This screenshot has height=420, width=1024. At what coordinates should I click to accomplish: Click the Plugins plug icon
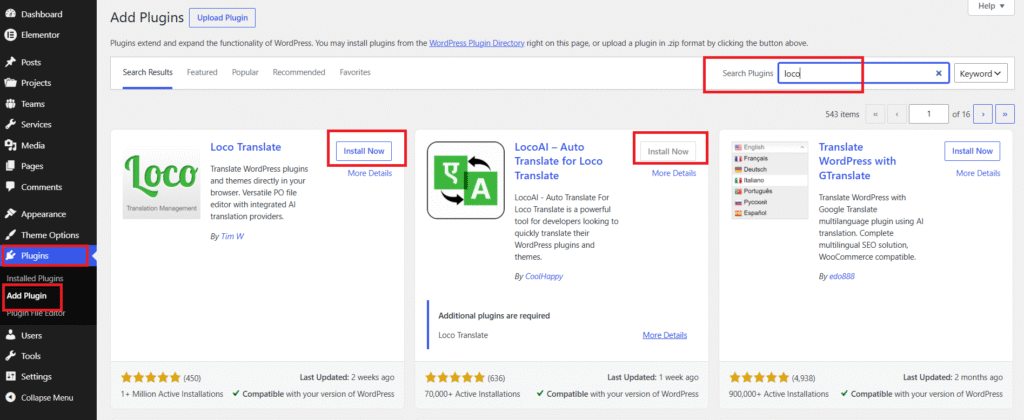point(10,255)
